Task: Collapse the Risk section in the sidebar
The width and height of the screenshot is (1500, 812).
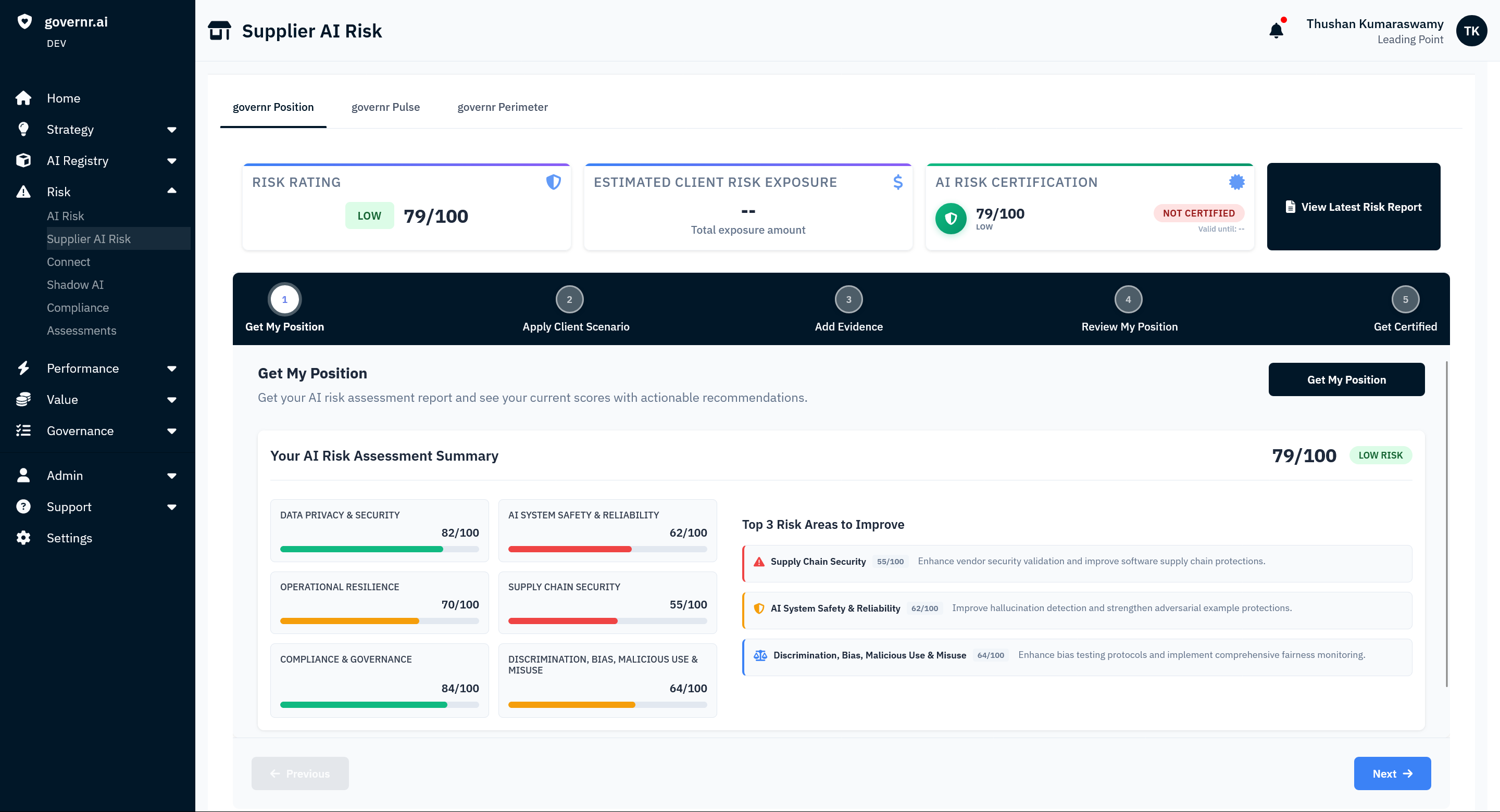Action: coord(172,191)
